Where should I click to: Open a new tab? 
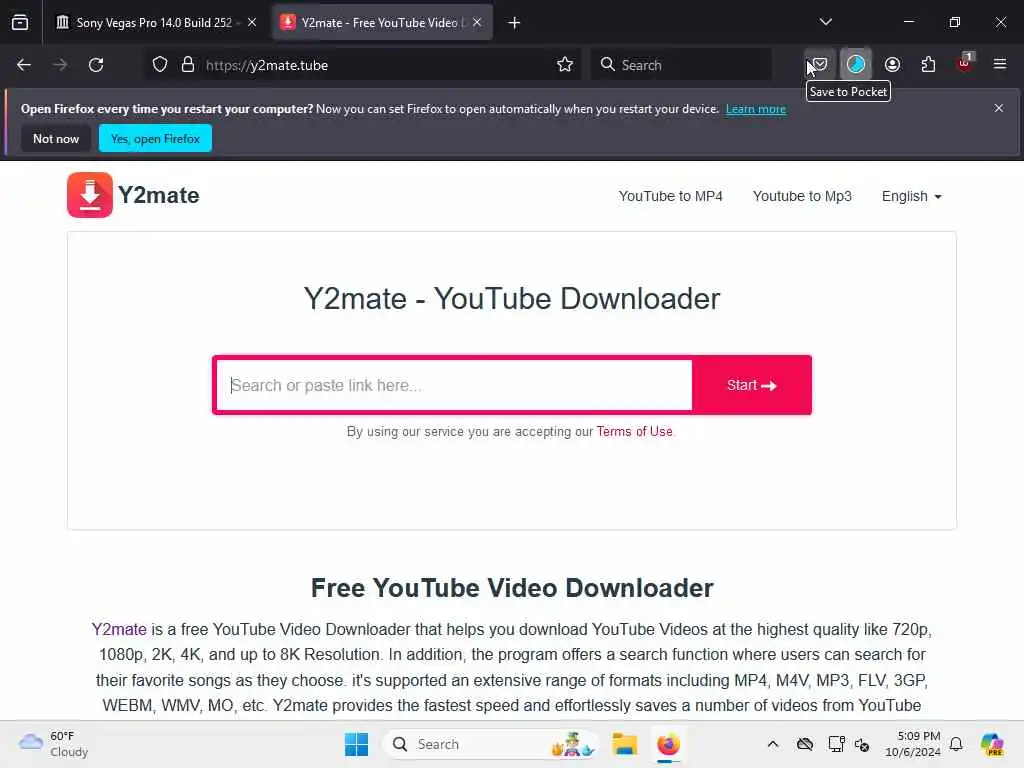(515, 23)
